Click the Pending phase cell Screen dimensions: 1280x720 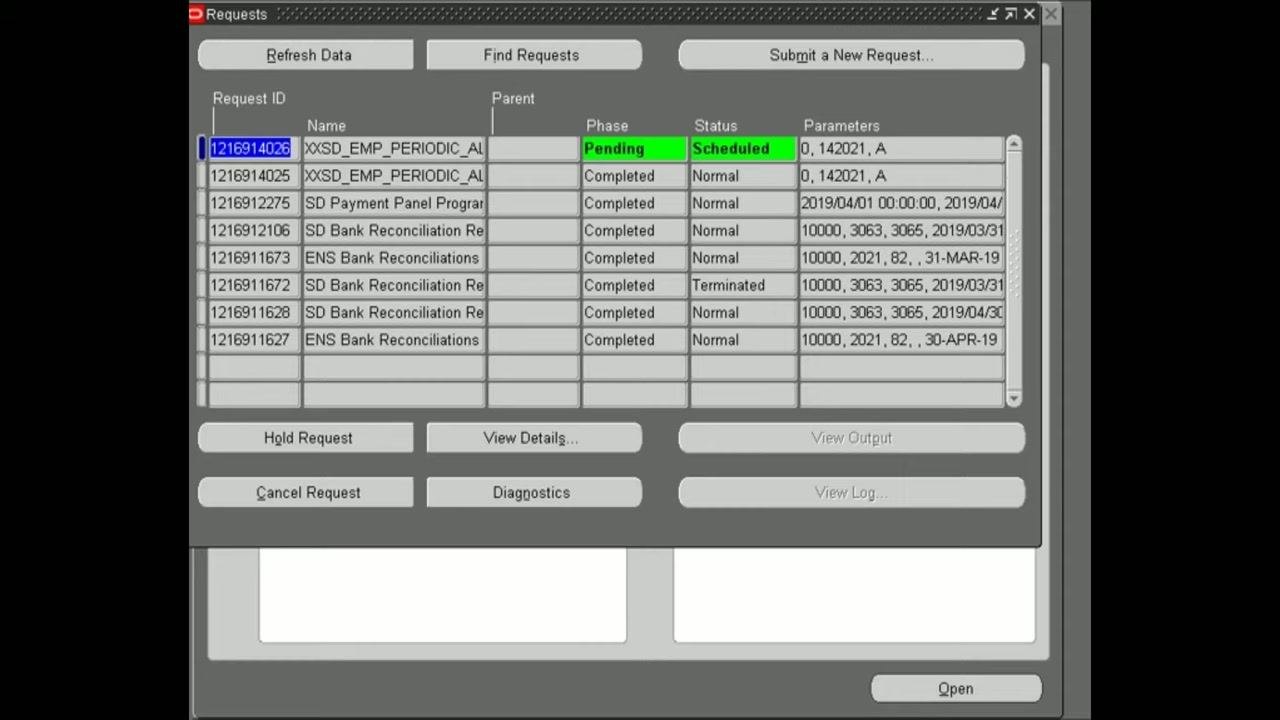[634, 148]
